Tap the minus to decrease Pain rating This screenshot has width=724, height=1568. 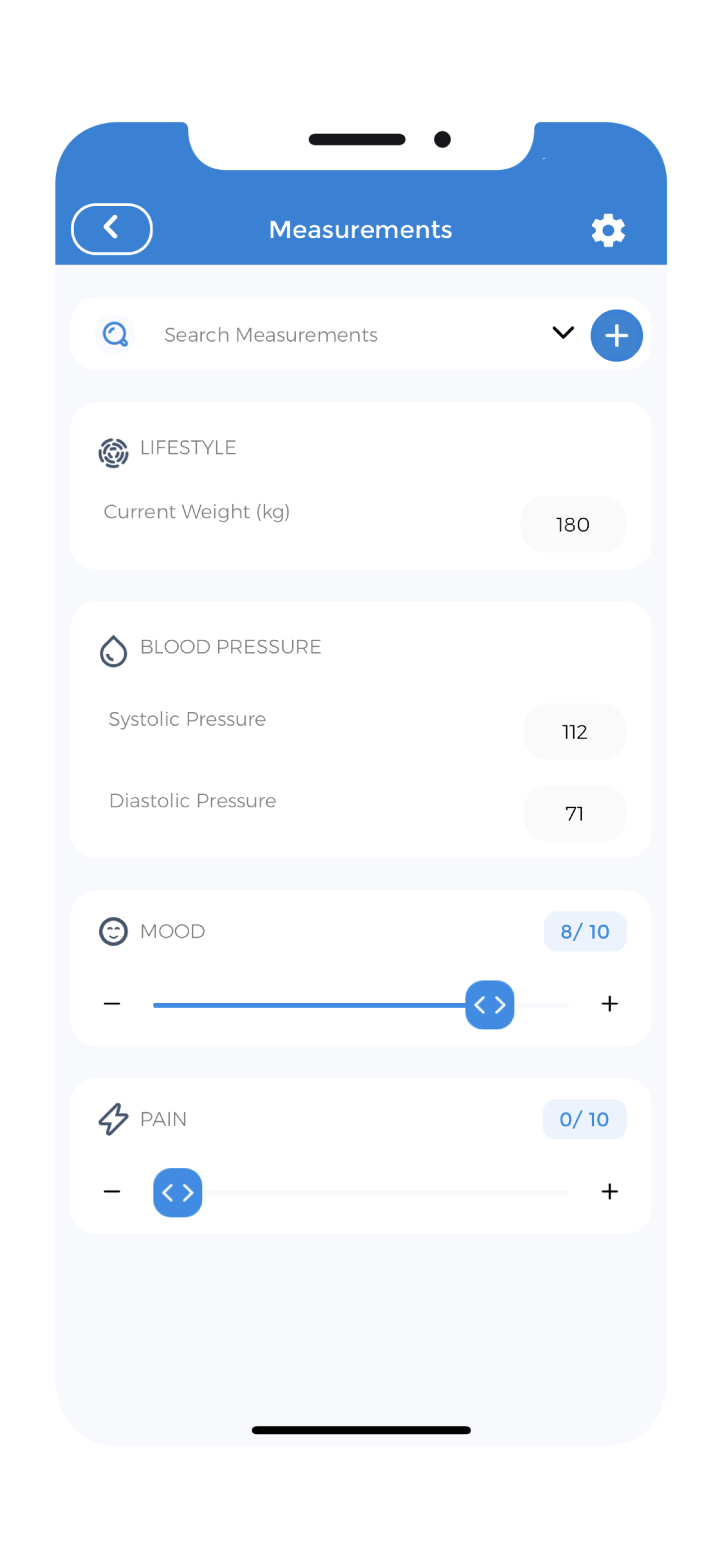[x=112, y=1191]
